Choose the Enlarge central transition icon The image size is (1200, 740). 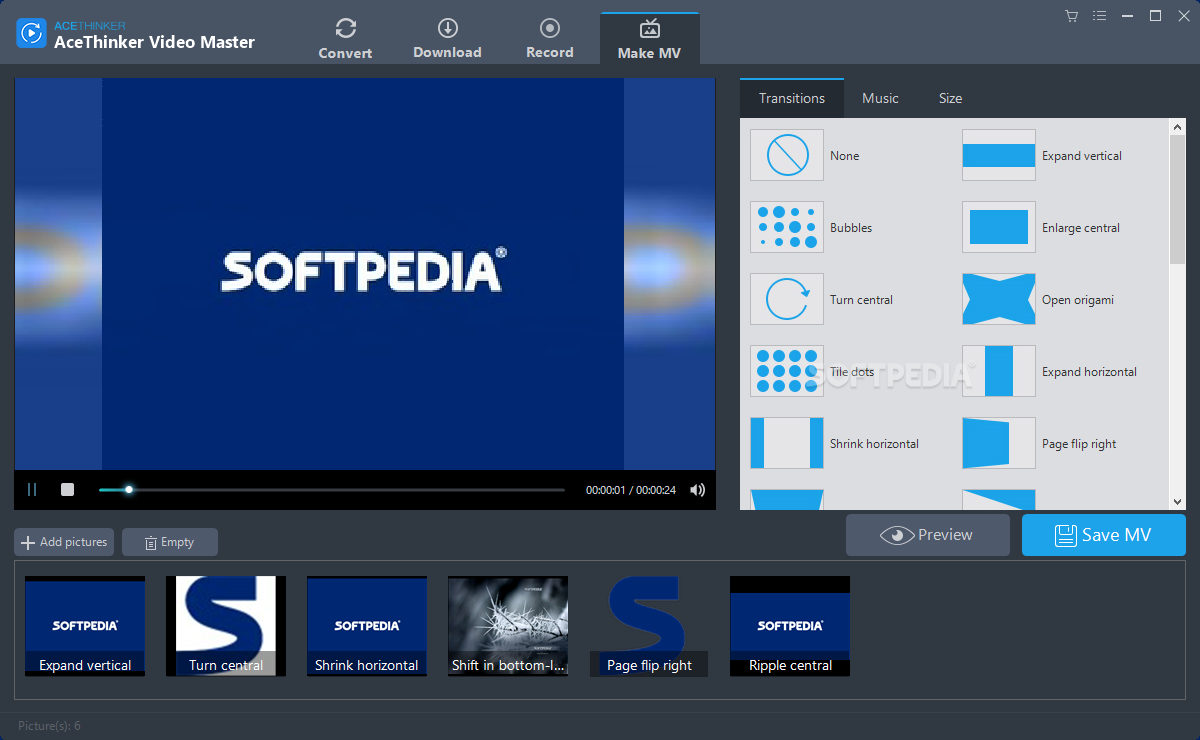pos(999,227)
